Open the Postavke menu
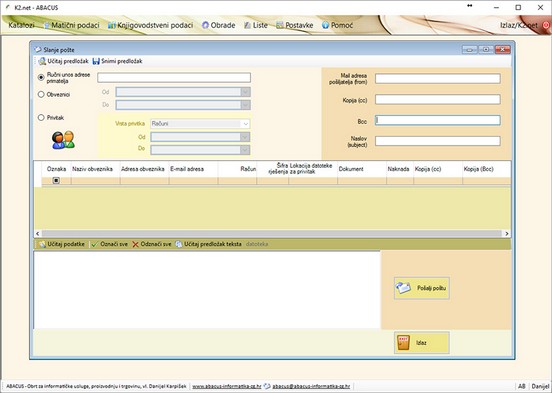This screenshot has height=393, width=552. coord(295,25)
